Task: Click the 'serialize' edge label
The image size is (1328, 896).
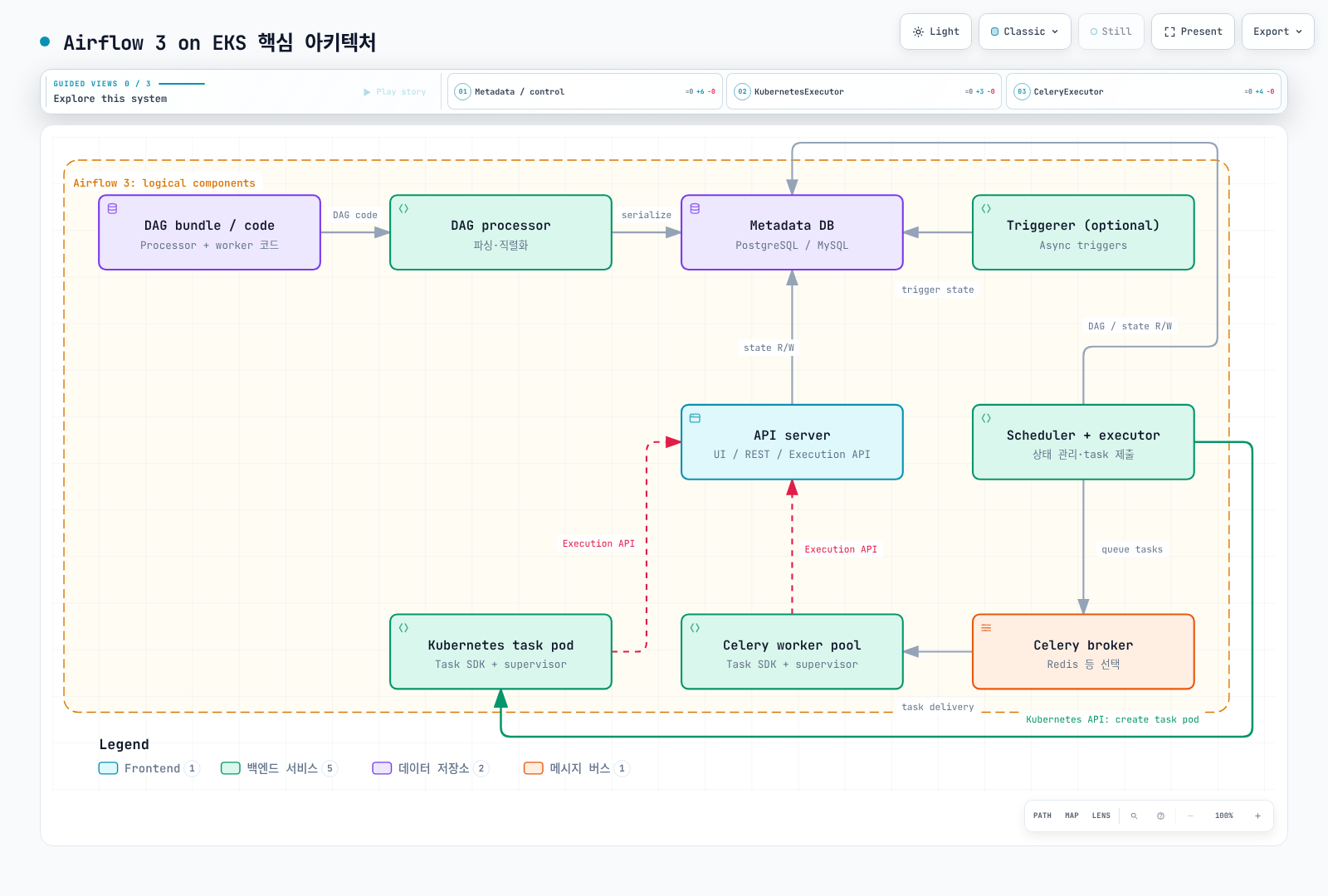Action: (647, 215)
